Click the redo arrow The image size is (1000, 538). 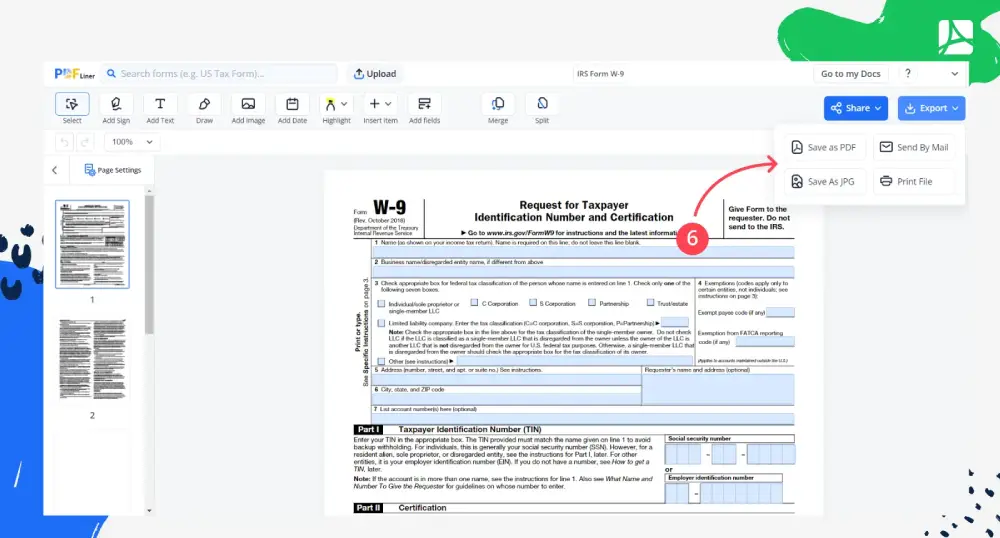(84, 142)
